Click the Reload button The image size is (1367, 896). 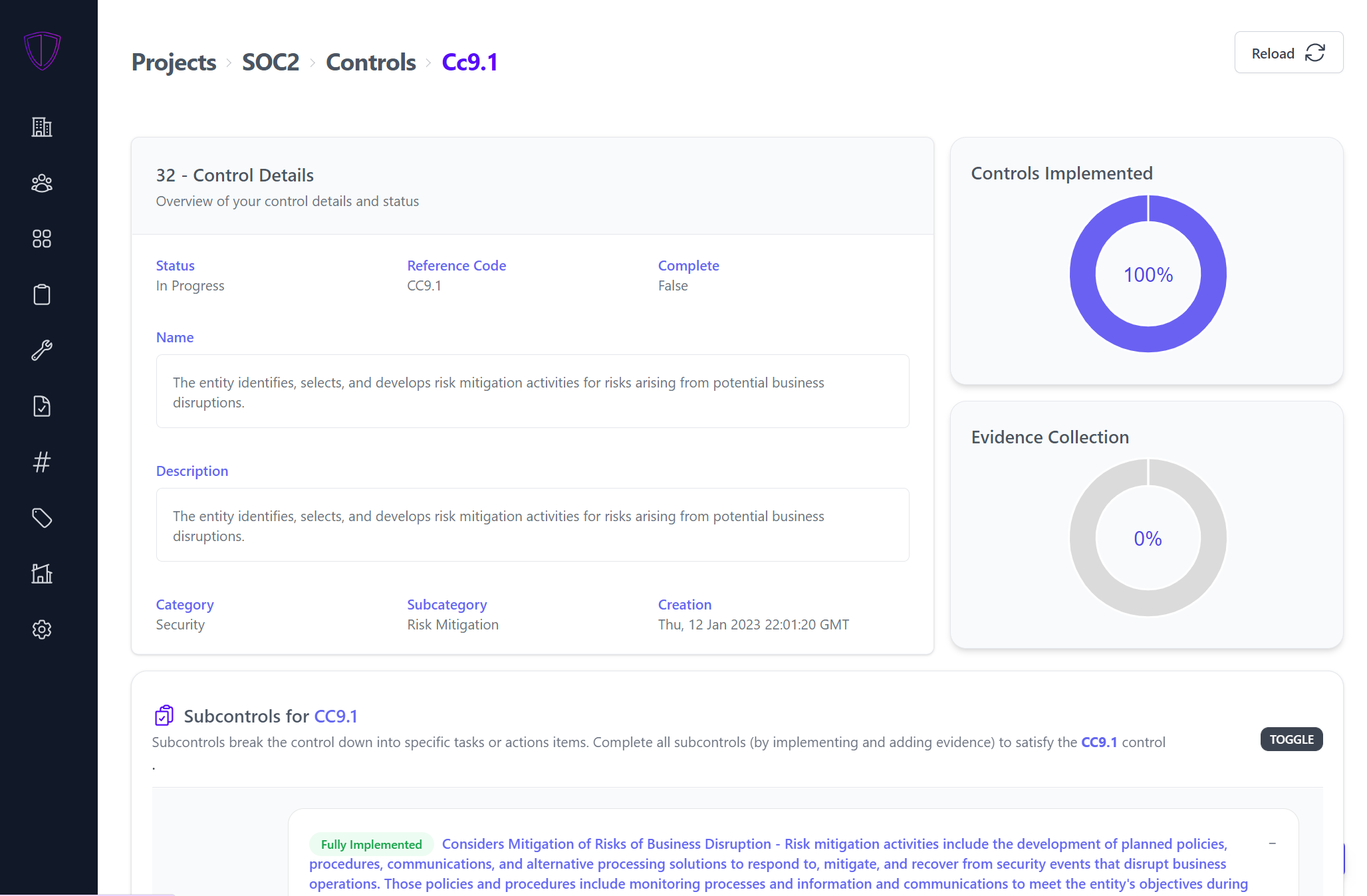1288,53
